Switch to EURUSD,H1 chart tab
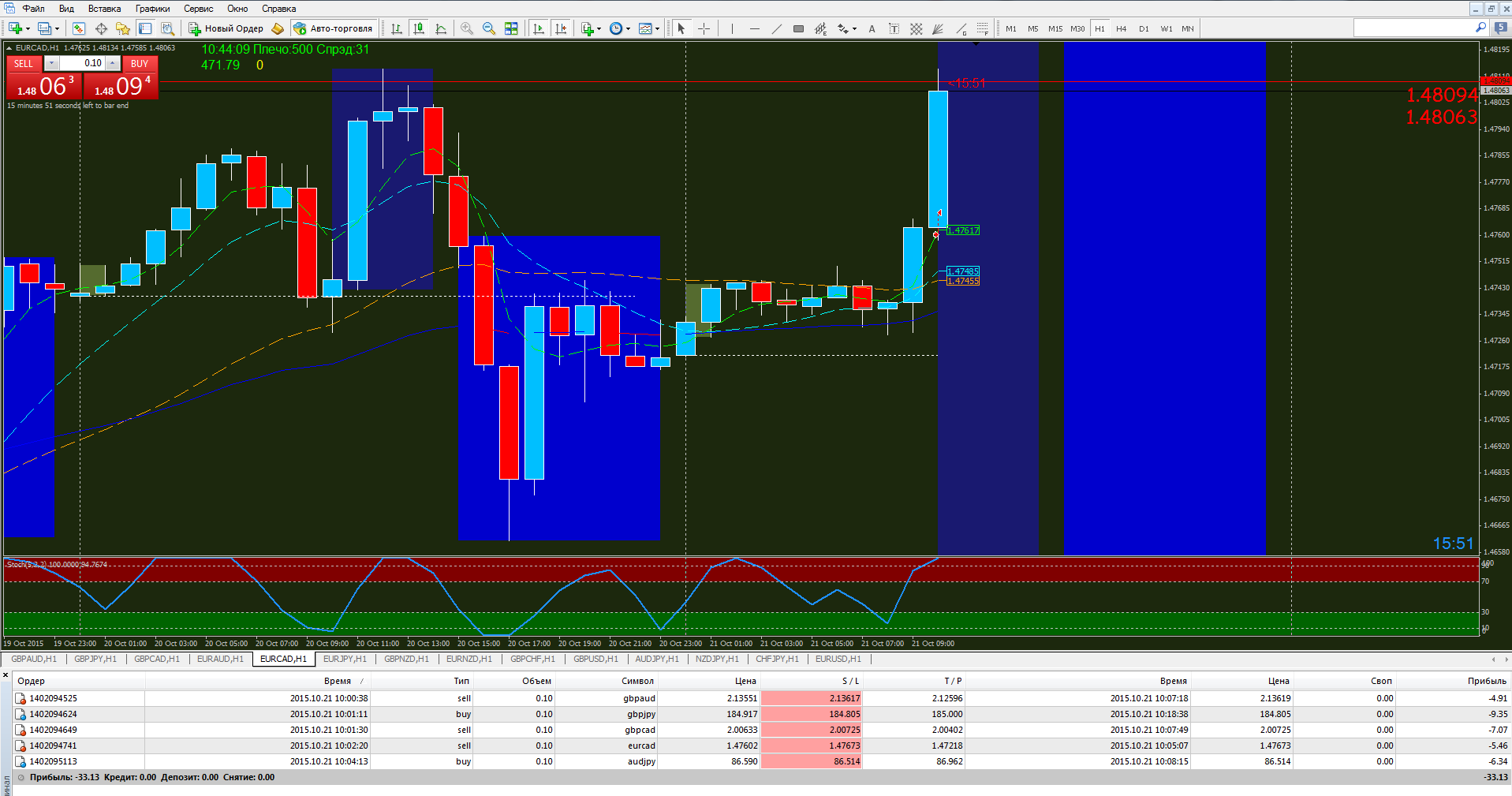 click(x=838, y=659)
